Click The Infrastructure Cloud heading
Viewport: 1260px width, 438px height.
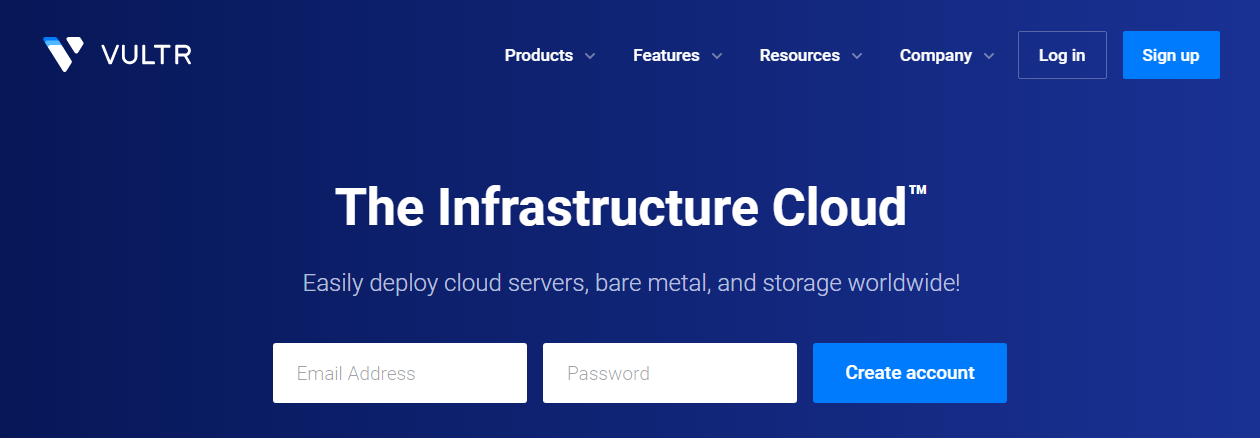coord(630,207)
